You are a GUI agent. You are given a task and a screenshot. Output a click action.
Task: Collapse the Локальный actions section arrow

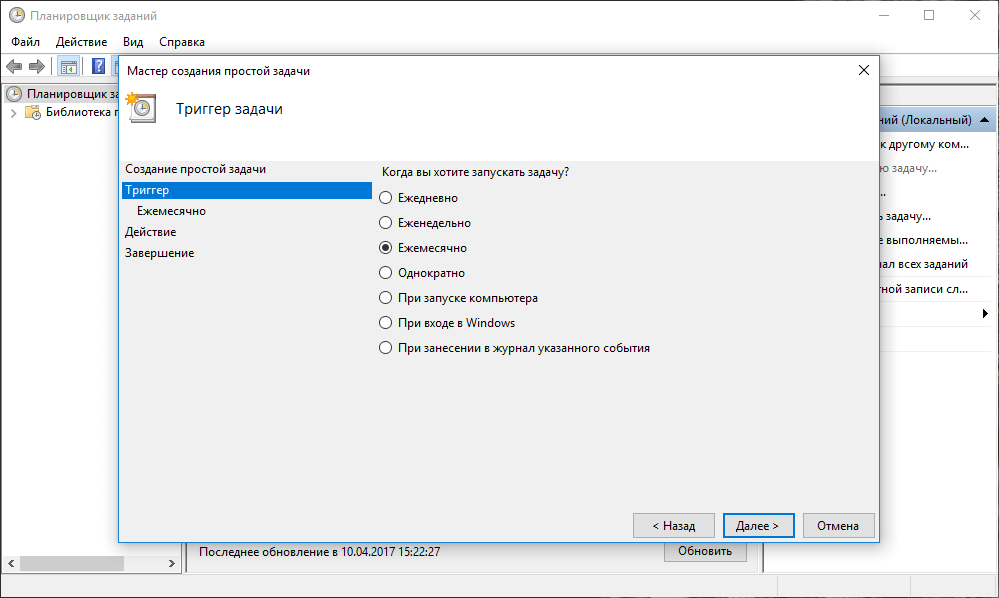pos(985,120)
